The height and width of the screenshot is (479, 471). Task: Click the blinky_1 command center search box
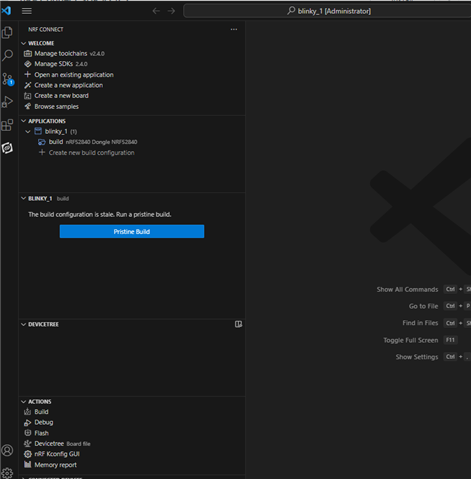[328, 11]
